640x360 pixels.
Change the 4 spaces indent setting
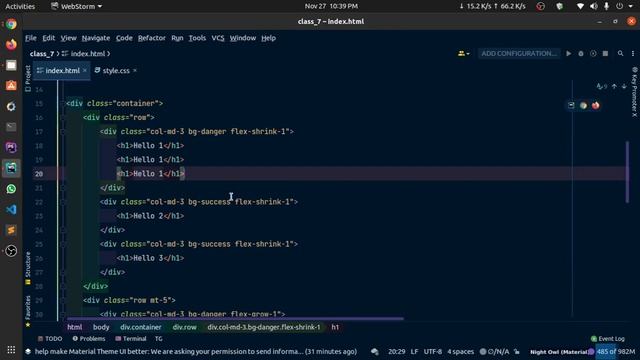[460, 351]
